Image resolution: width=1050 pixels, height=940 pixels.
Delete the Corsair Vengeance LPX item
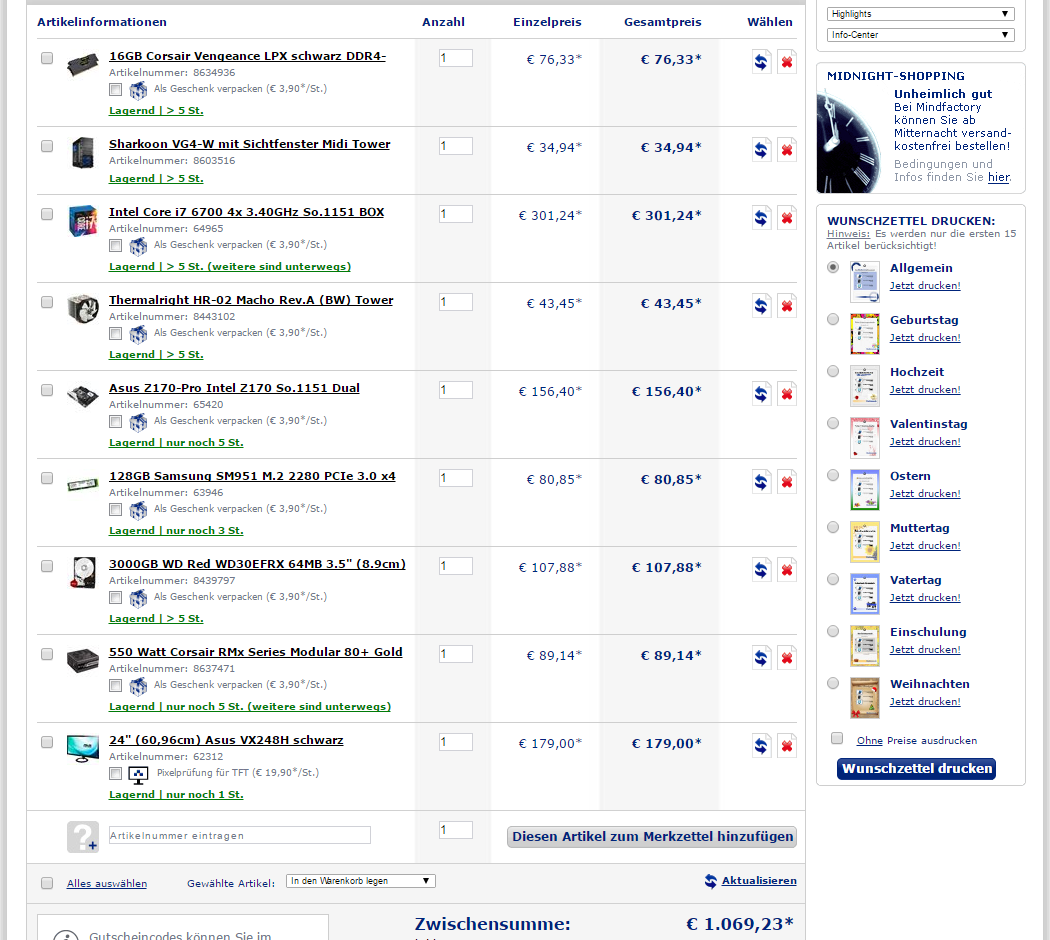(x=787, y=62)
